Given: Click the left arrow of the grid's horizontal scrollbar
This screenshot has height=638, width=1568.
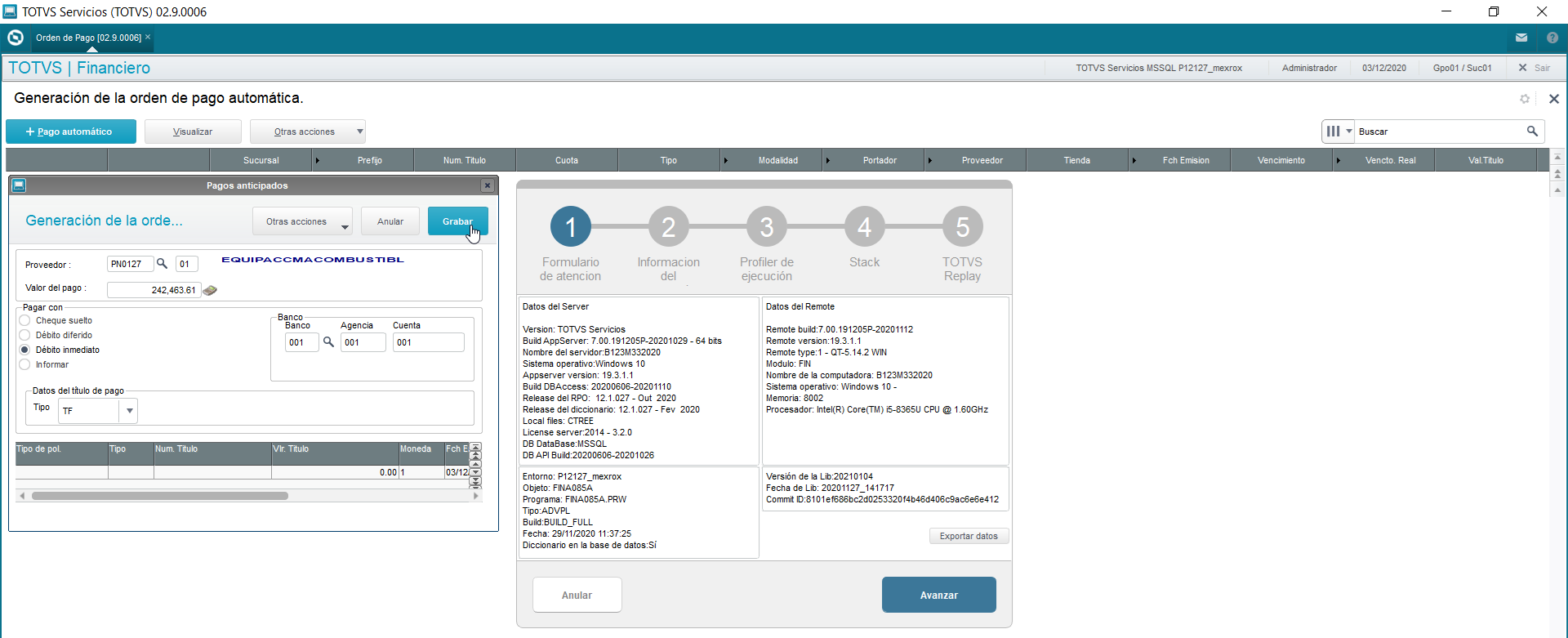Looking at the screenshot, I should click(22, 496).
